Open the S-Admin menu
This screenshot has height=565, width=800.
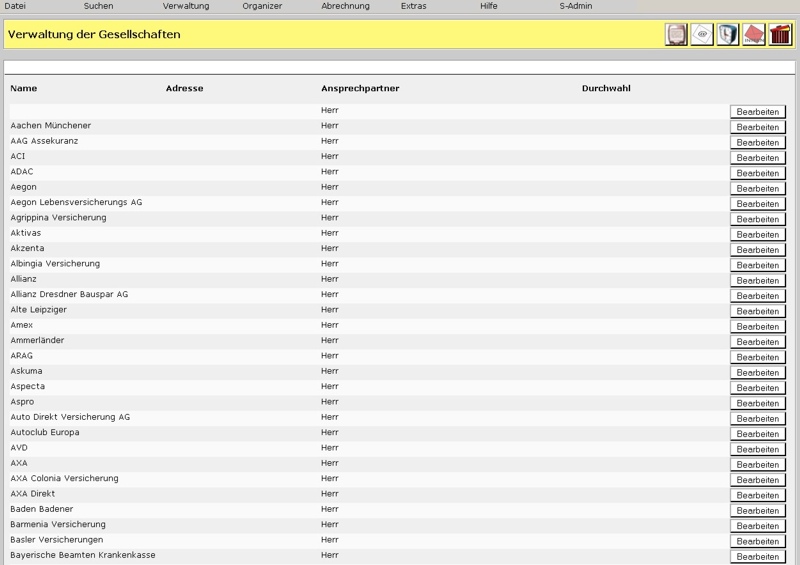click(x=576, y=6)
